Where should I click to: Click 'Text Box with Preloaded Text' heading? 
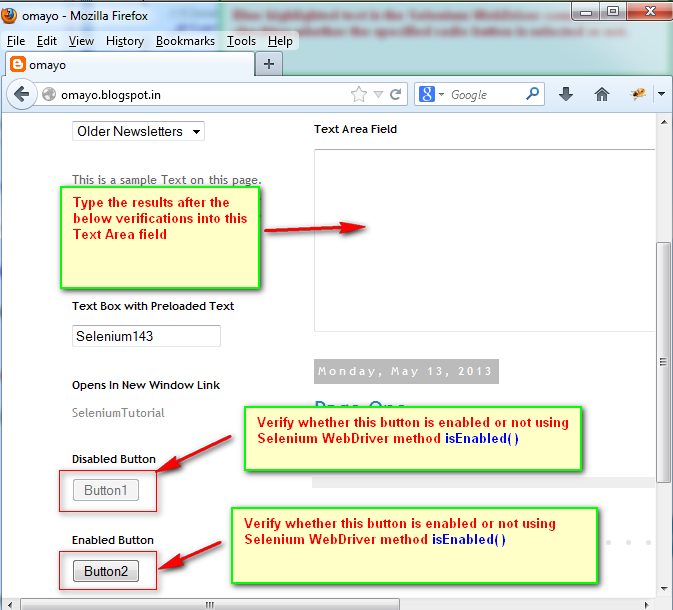[x=153, y=306]
